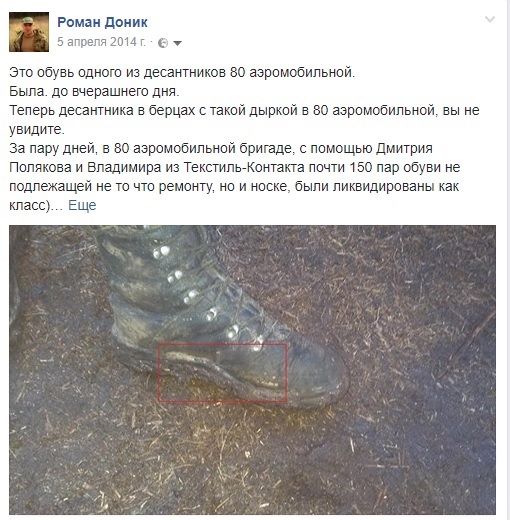Open post options chevron at top right
Screen dimensions: 510x520
[490, 19]
